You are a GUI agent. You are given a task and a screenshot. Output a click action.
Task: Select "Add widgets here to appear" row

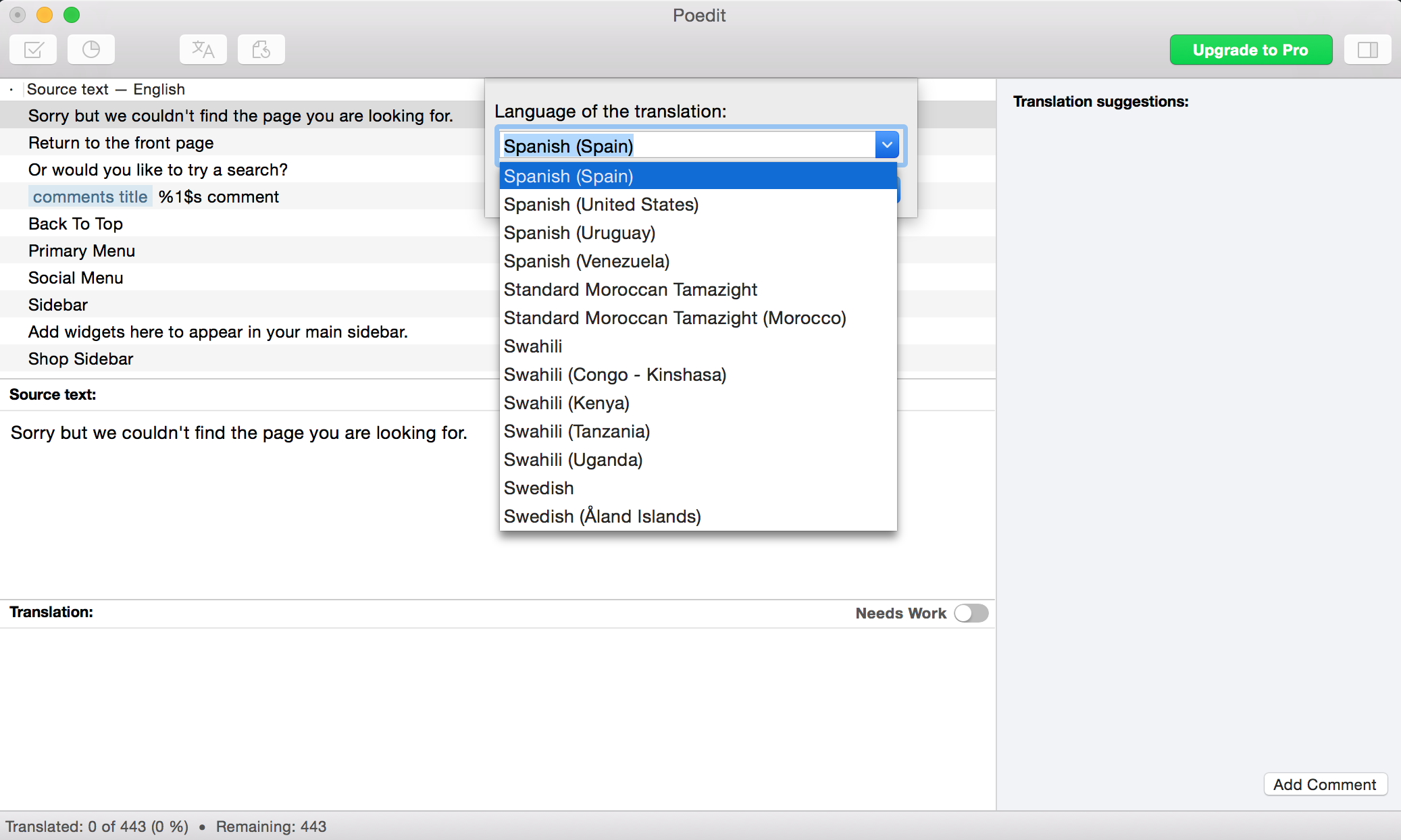click(249, 332)
